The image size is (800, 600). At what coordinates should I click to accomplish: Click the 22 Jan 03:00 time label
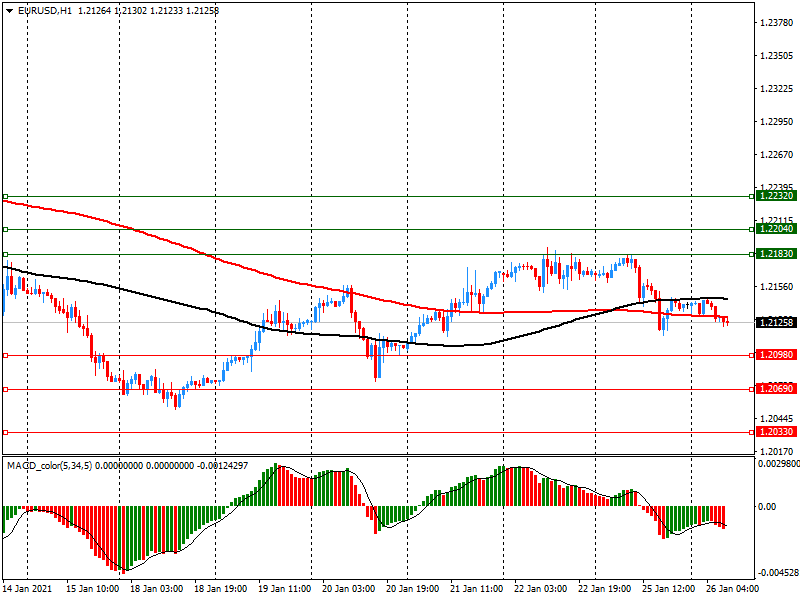tap(540, 588)
